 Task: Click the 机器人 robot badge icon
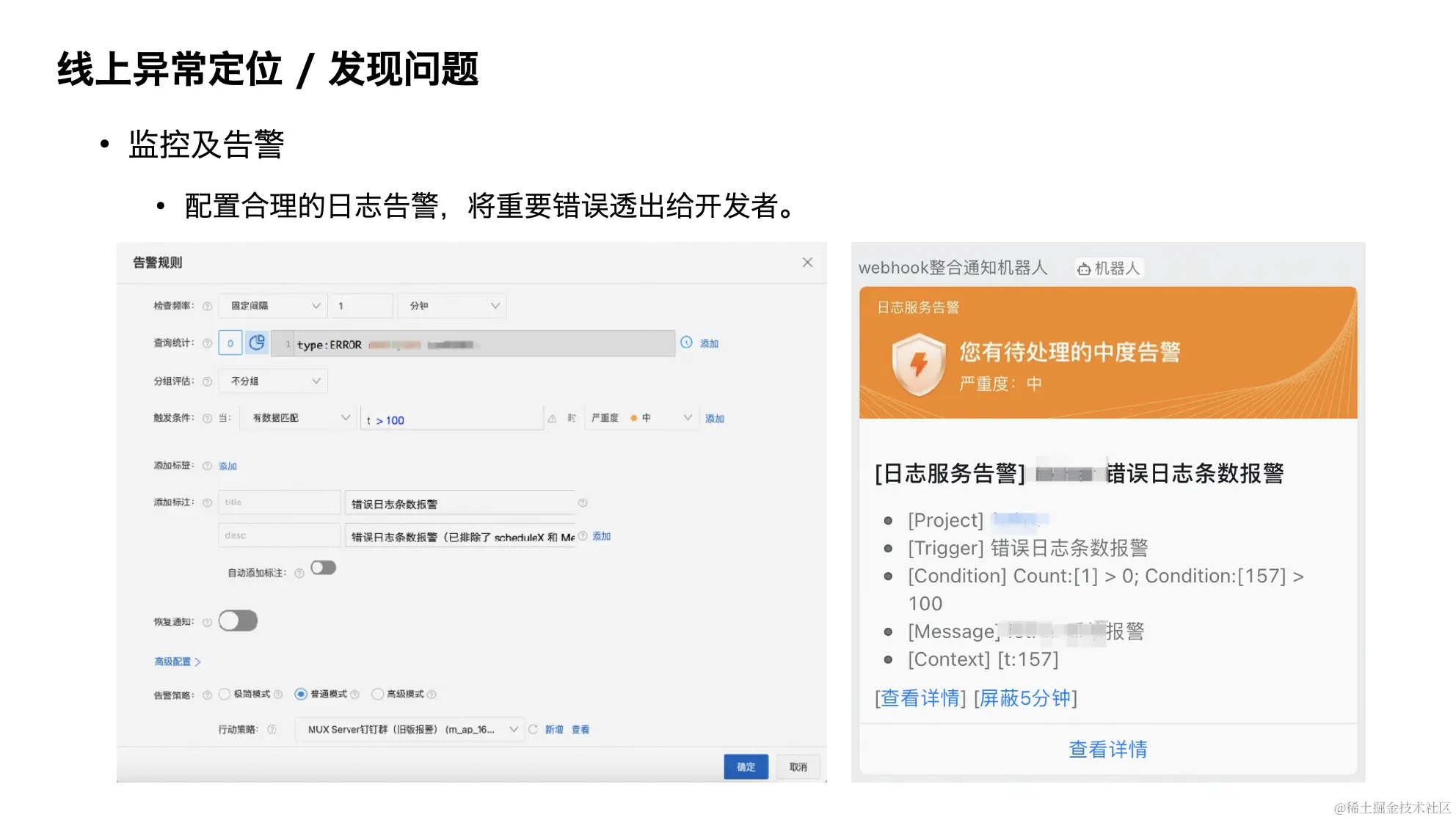[x=1084, y=269]
